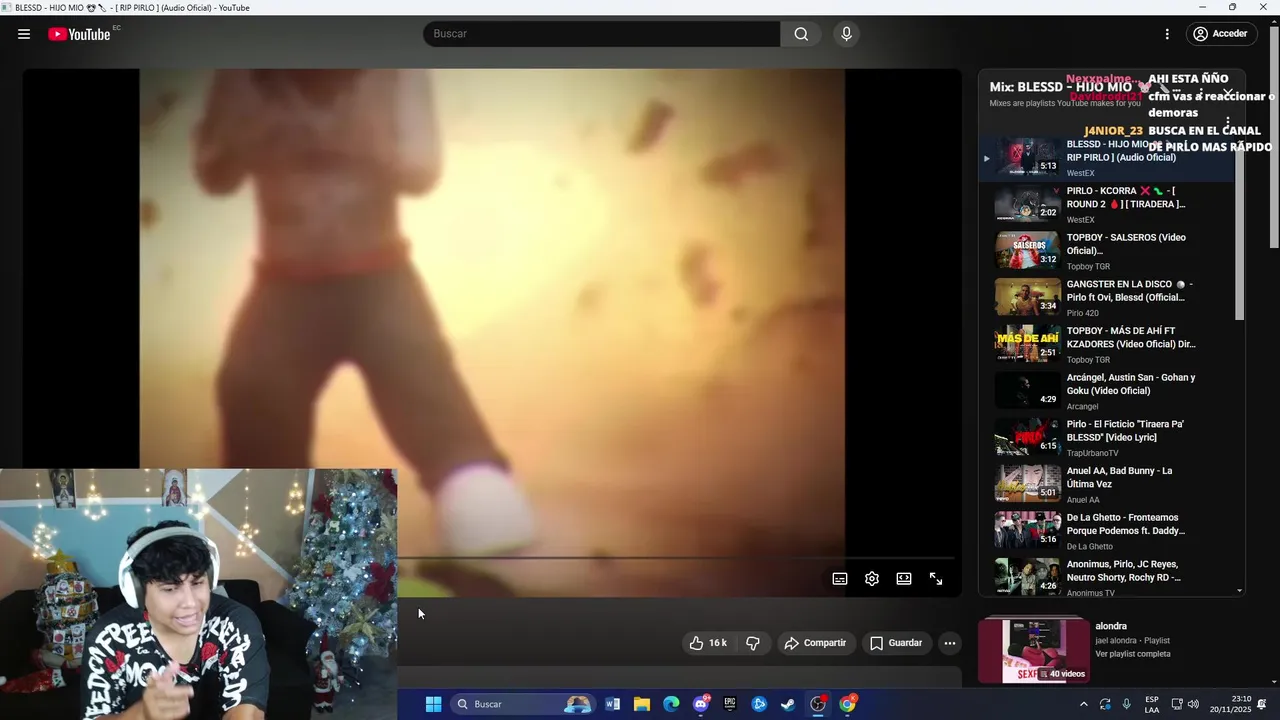Open Steam from taskbar
Viewport: 1280px width, 720px height.
coord(788,704)
